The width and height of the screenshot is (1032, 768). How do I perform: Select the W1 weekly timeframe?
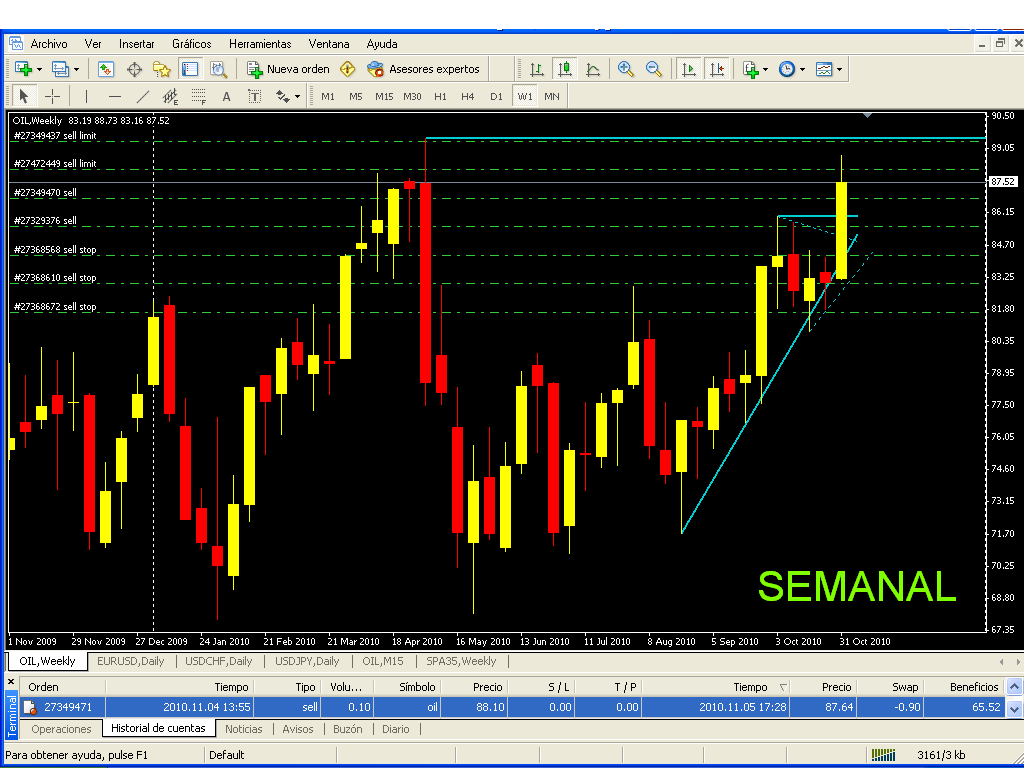[525, 97]
